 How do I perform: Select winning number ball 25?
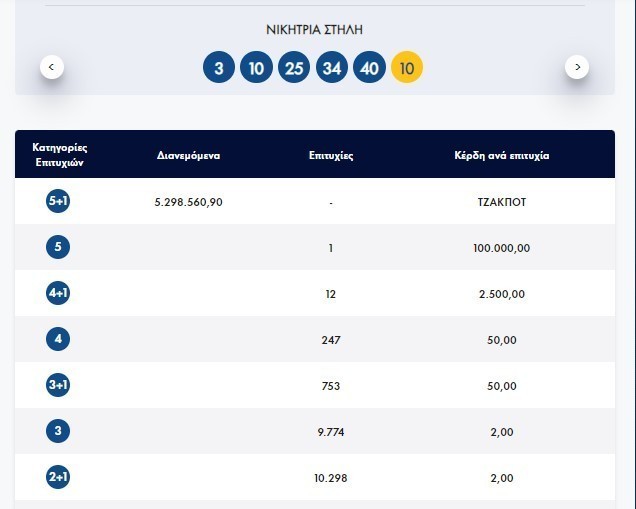coord(294,68)
